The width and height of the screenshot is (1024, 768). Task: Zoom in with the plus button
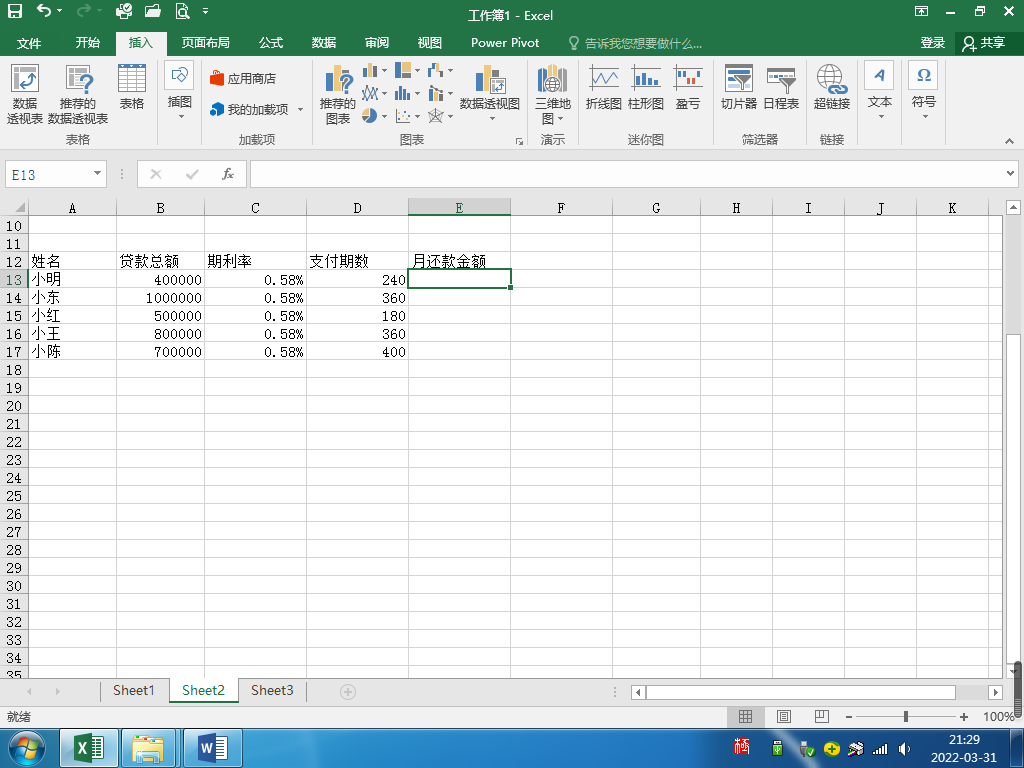[964, 717]
